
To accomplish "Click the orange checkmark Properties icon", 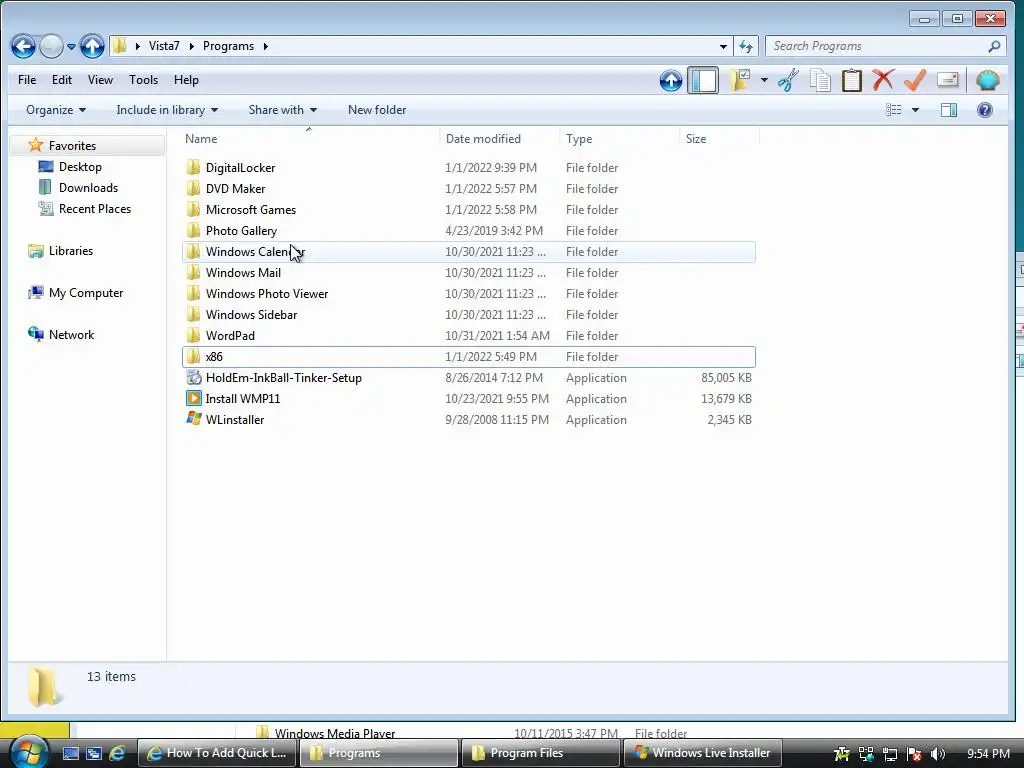I will click(x=915, y=80).
